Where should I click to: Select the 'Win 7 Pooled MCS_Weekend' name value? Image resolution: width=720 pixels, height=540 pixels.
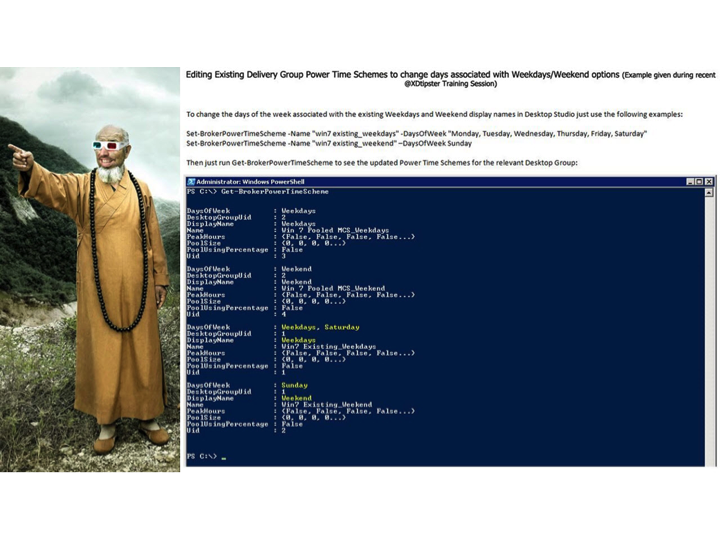333,288
